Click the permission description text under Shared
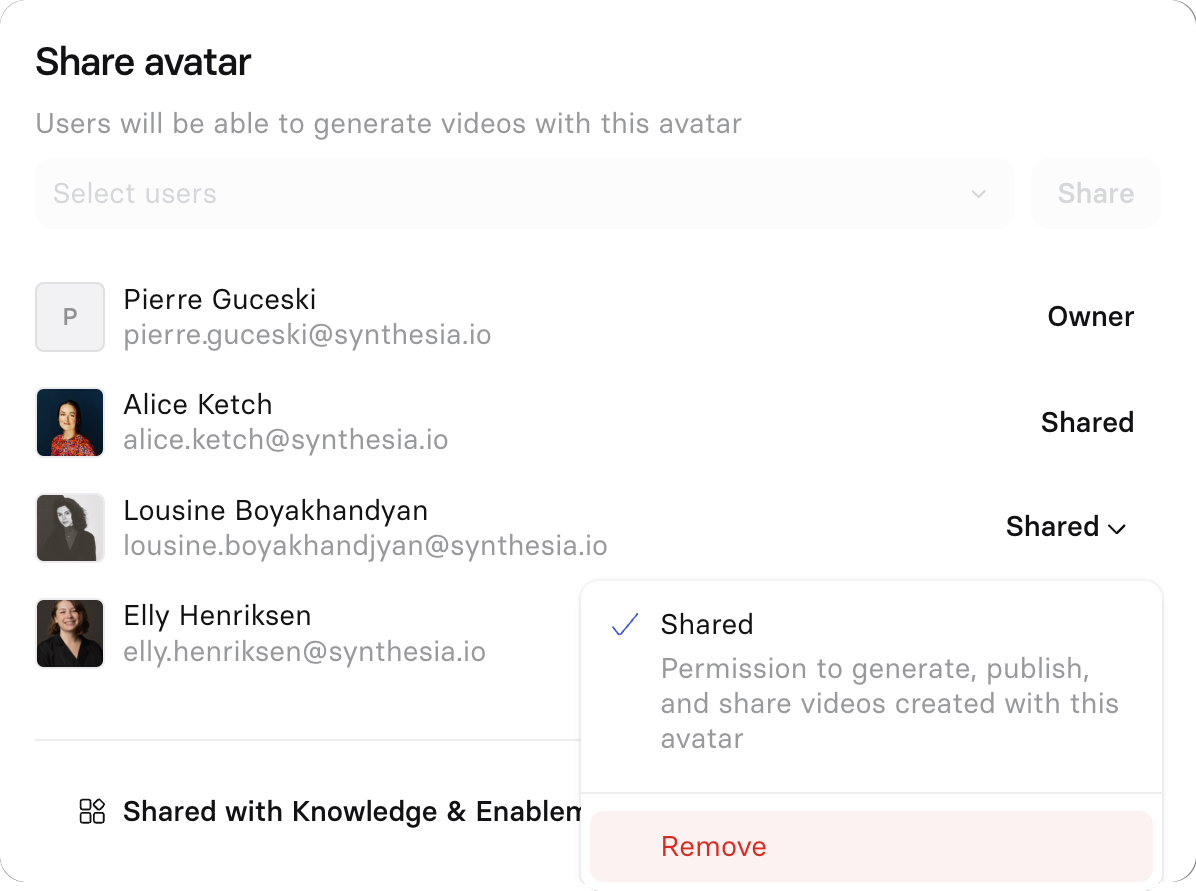Image resolution: width=1196 pixels, height=891 pixels. [889, 703]
